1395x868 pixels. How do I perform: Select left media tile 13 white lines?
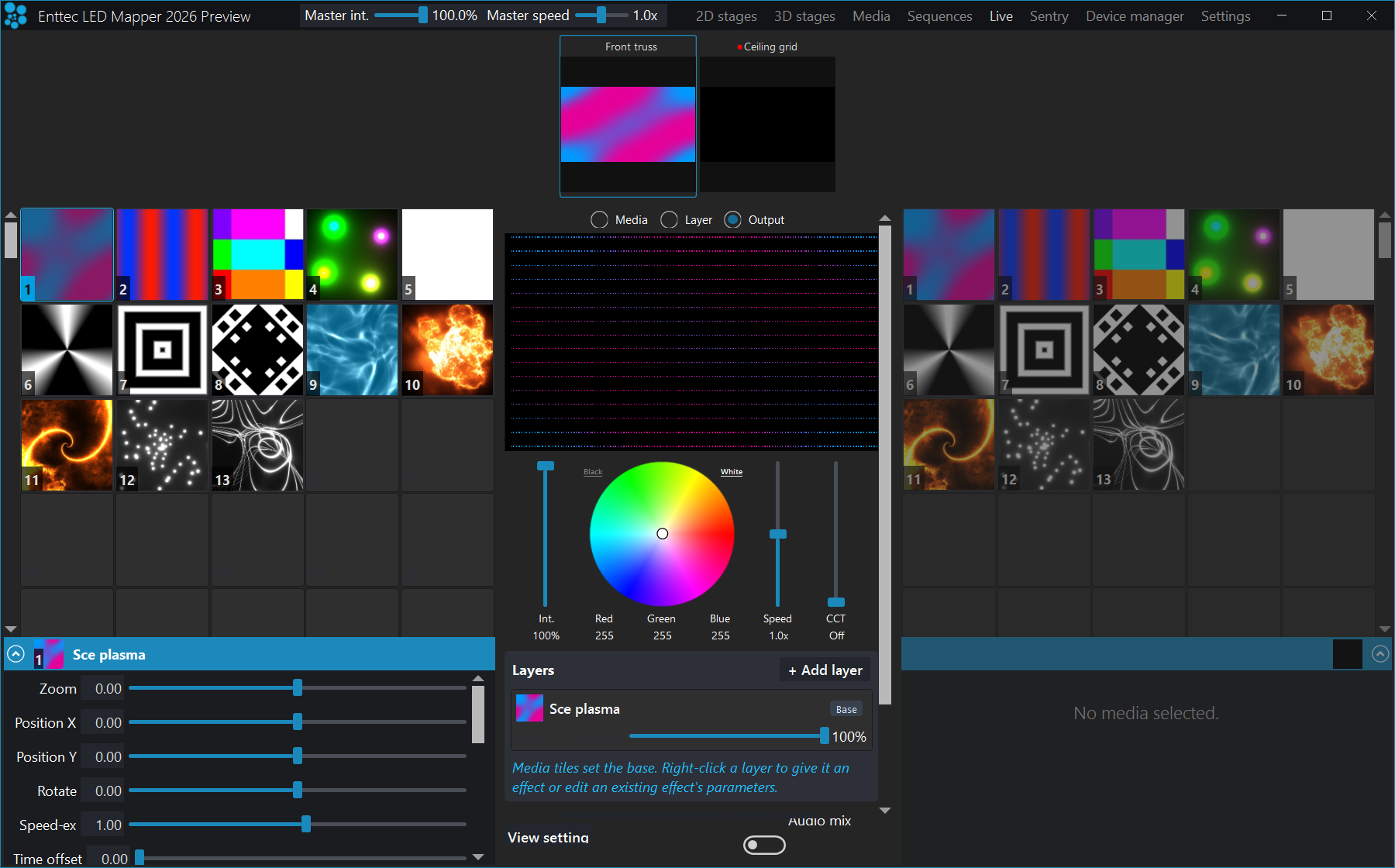(257, 445)
